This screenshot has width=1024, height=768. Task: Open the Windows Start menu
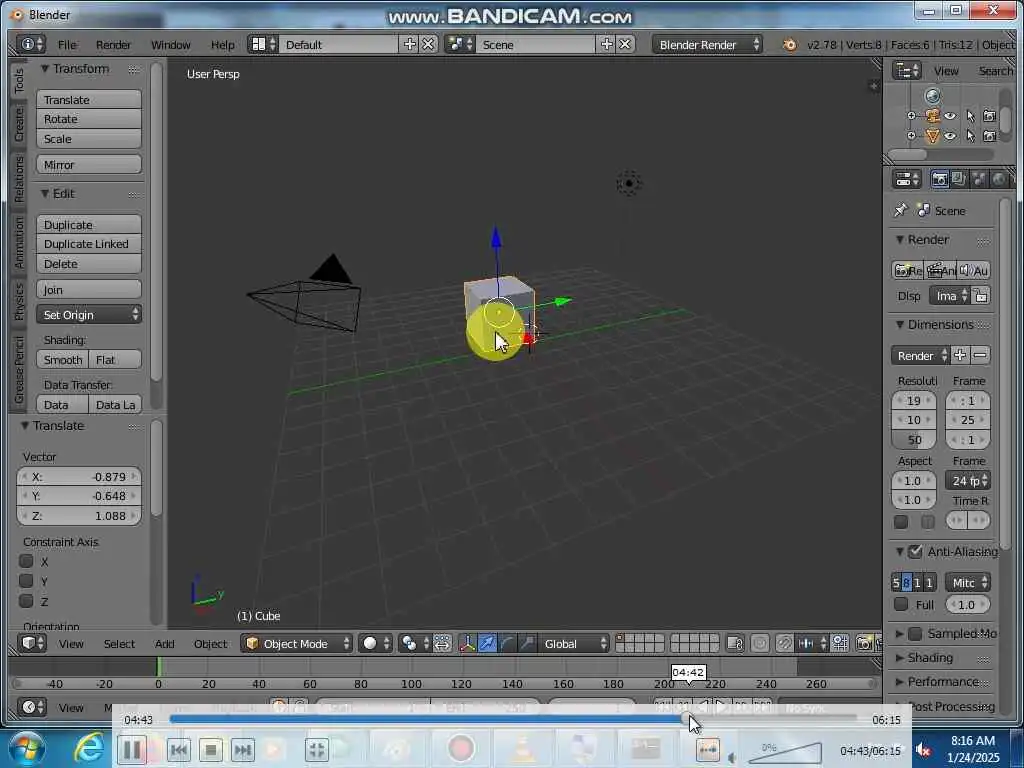tap(26, 749)
